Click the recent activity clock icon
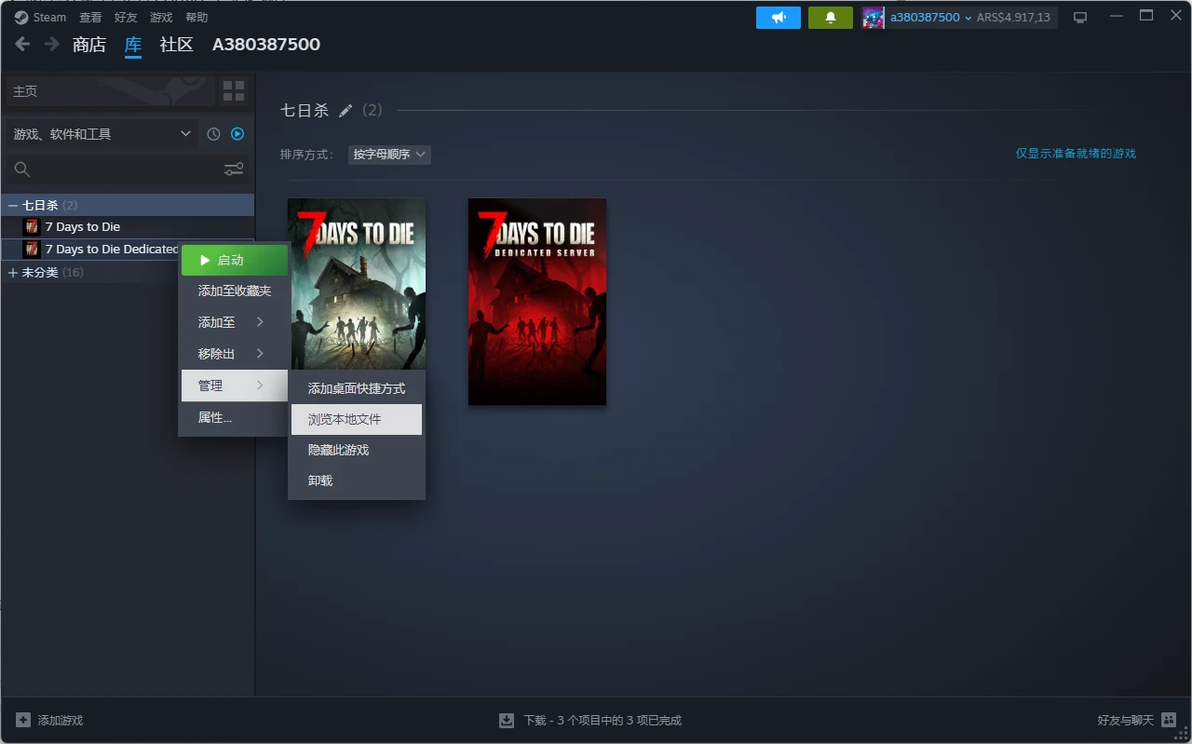This screenshot has width=1192, height=744. click(x=214, y=134)
